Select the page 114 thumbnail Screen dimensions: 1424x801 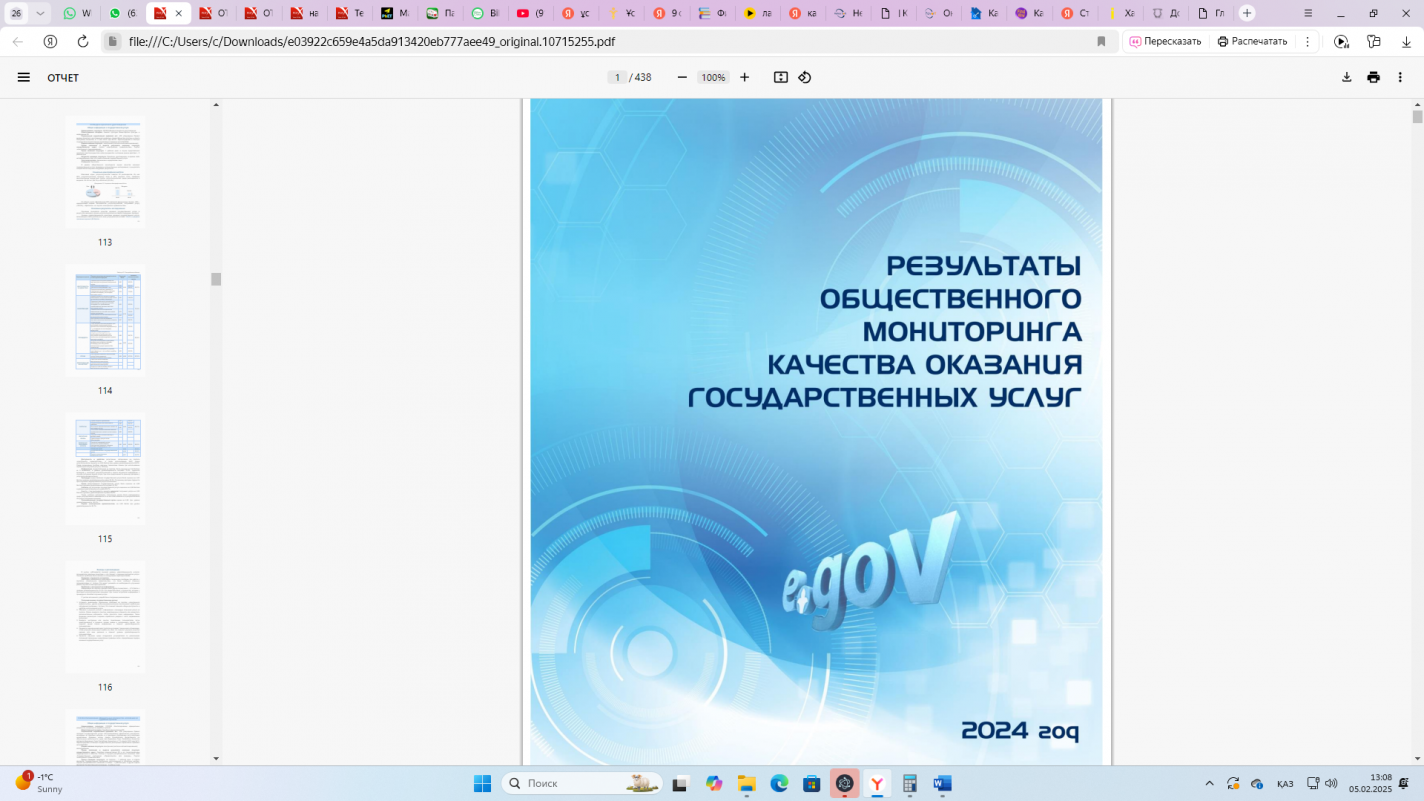pos(106,321)
